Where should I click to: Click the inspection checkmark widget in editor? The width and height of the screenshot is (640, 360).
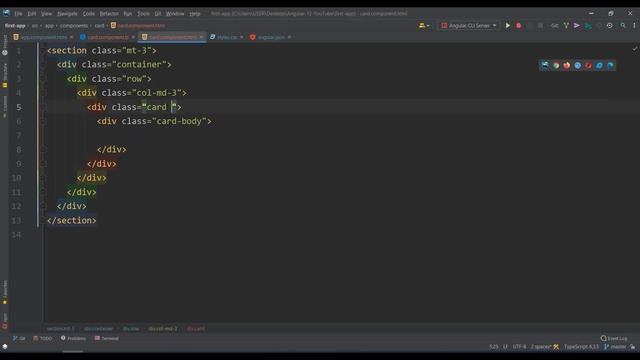635,49
